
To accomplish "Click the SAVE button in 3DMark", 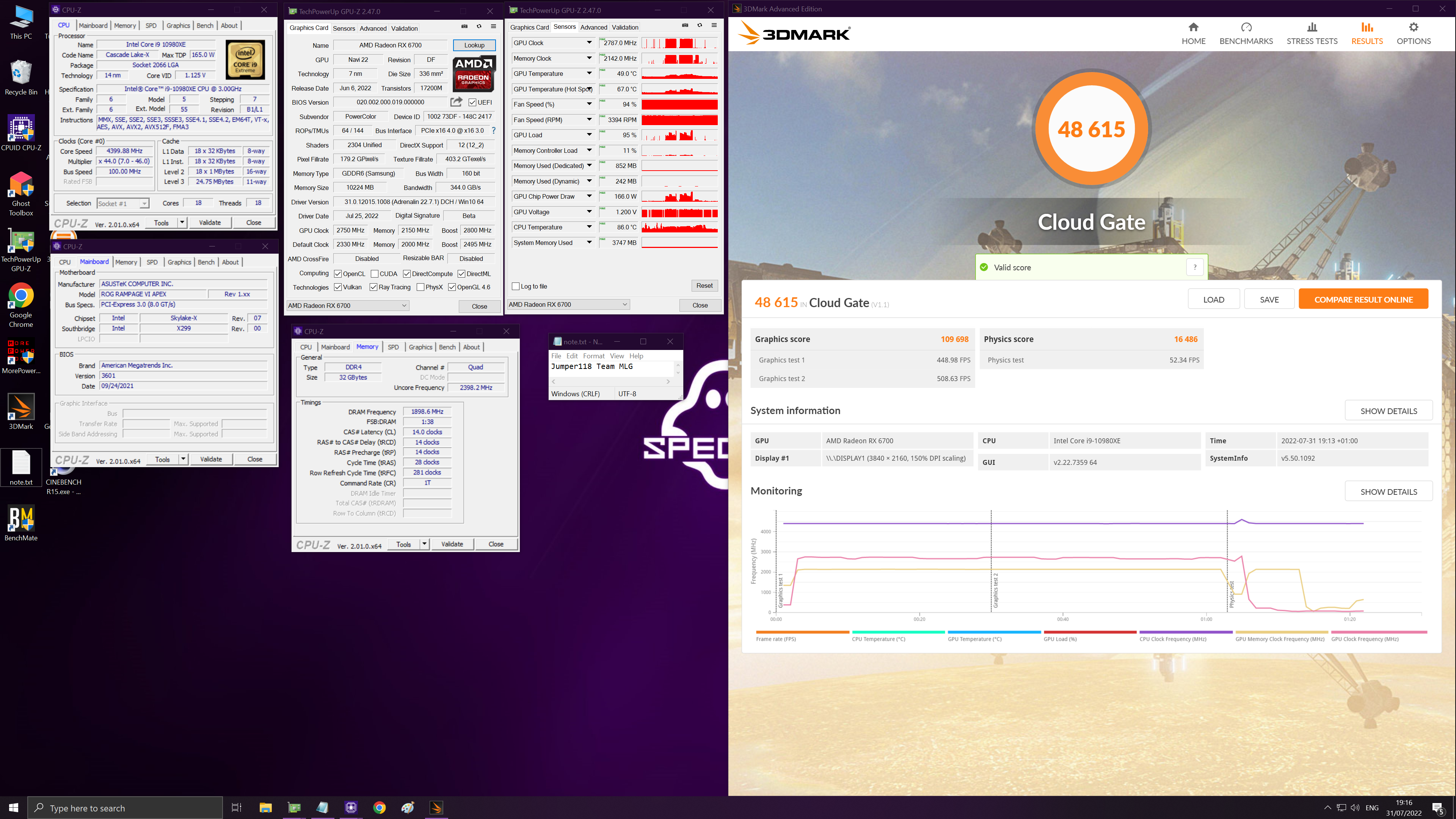I will [1269, 300].
